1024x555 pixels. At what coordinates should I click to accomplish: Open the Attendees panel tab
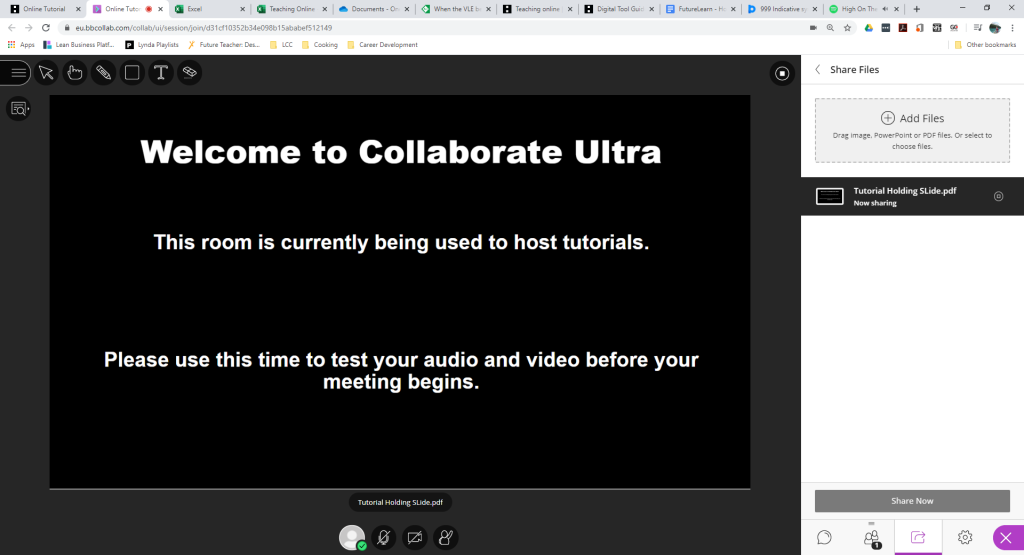(871, 537)
